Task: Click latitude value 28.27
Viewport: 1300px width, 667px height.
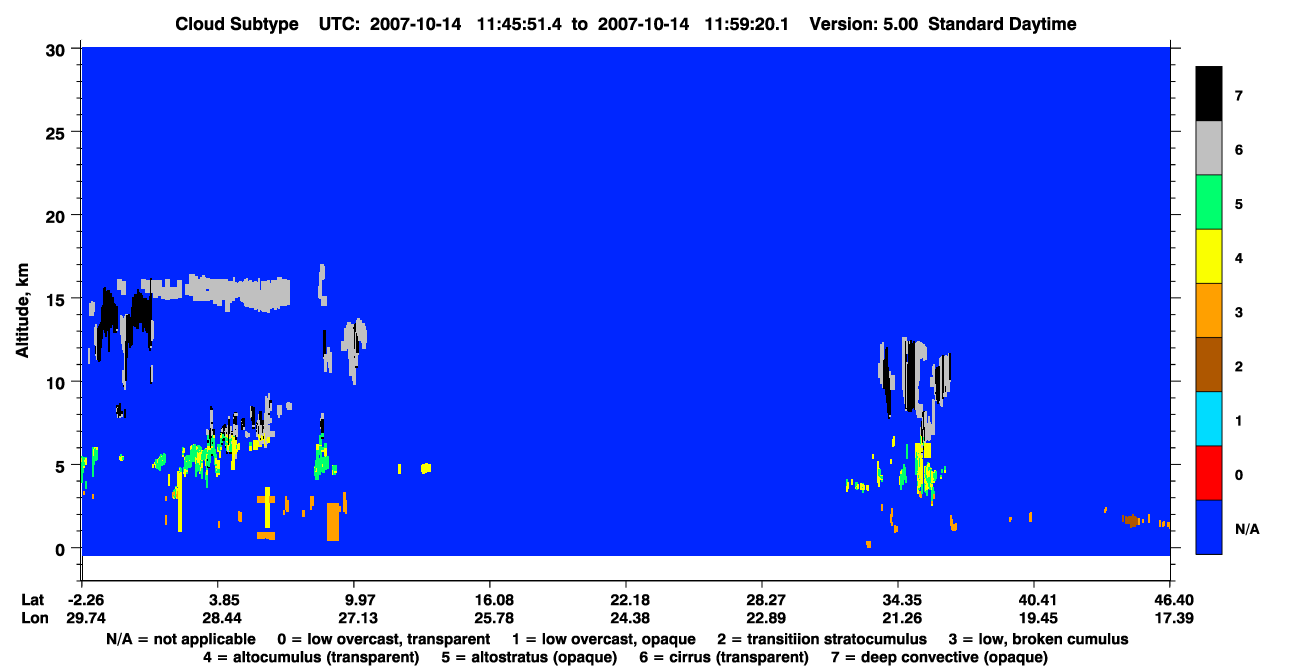Action: (x=762, y=599)
